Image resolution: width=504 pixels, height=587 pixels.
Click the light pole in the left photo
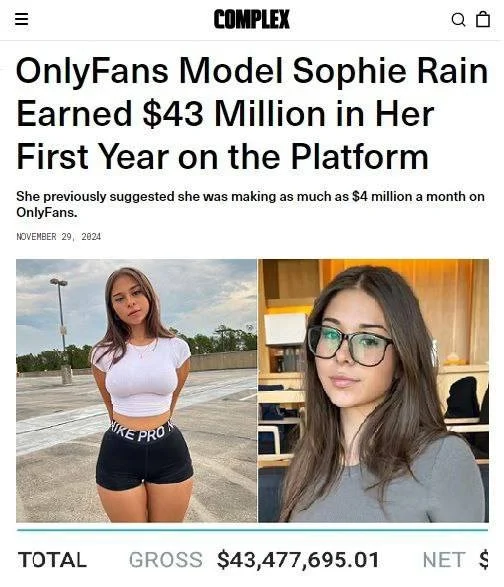[x=63, y=331]
